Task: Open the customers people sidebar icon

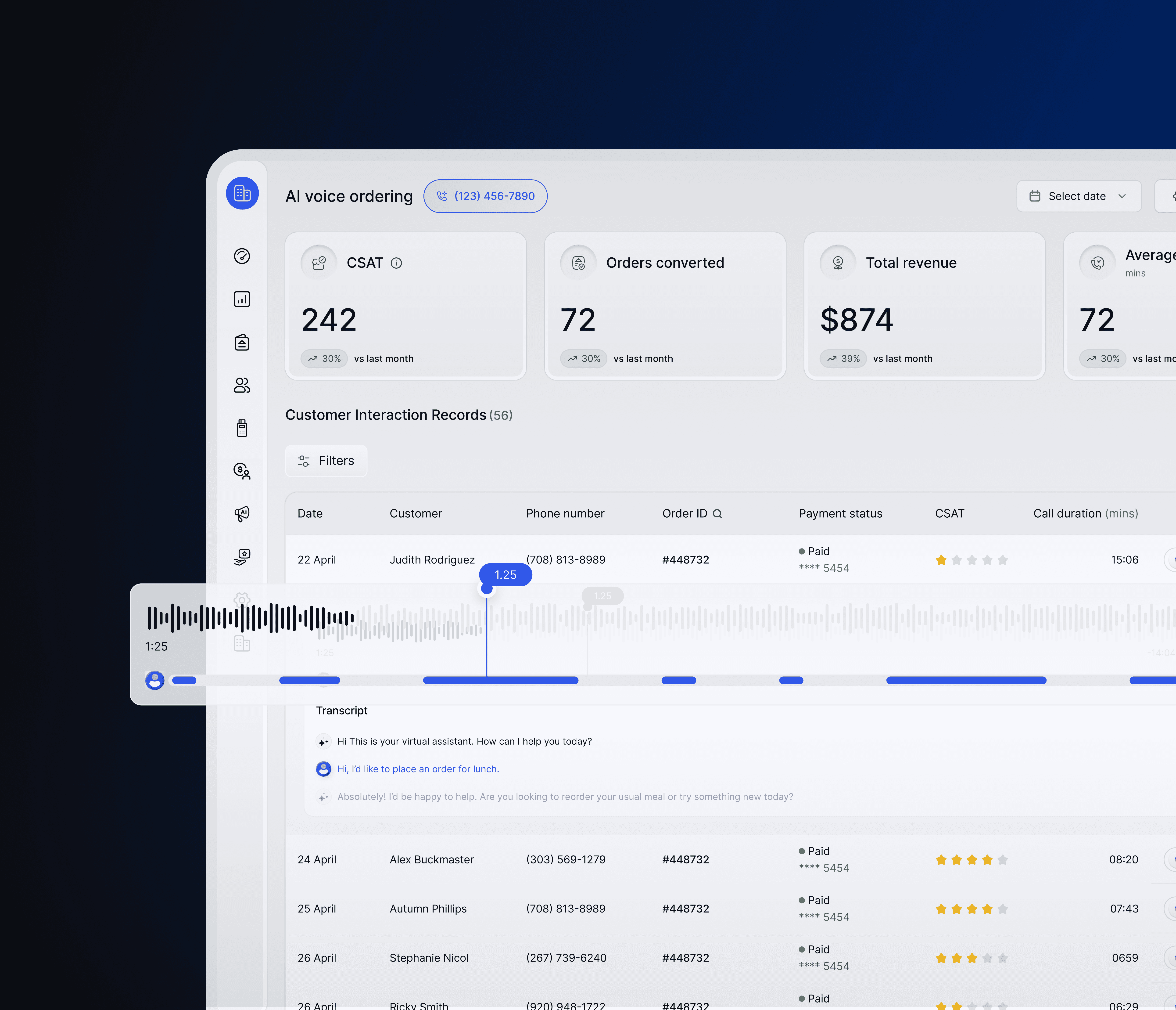Action: point(242,386)
